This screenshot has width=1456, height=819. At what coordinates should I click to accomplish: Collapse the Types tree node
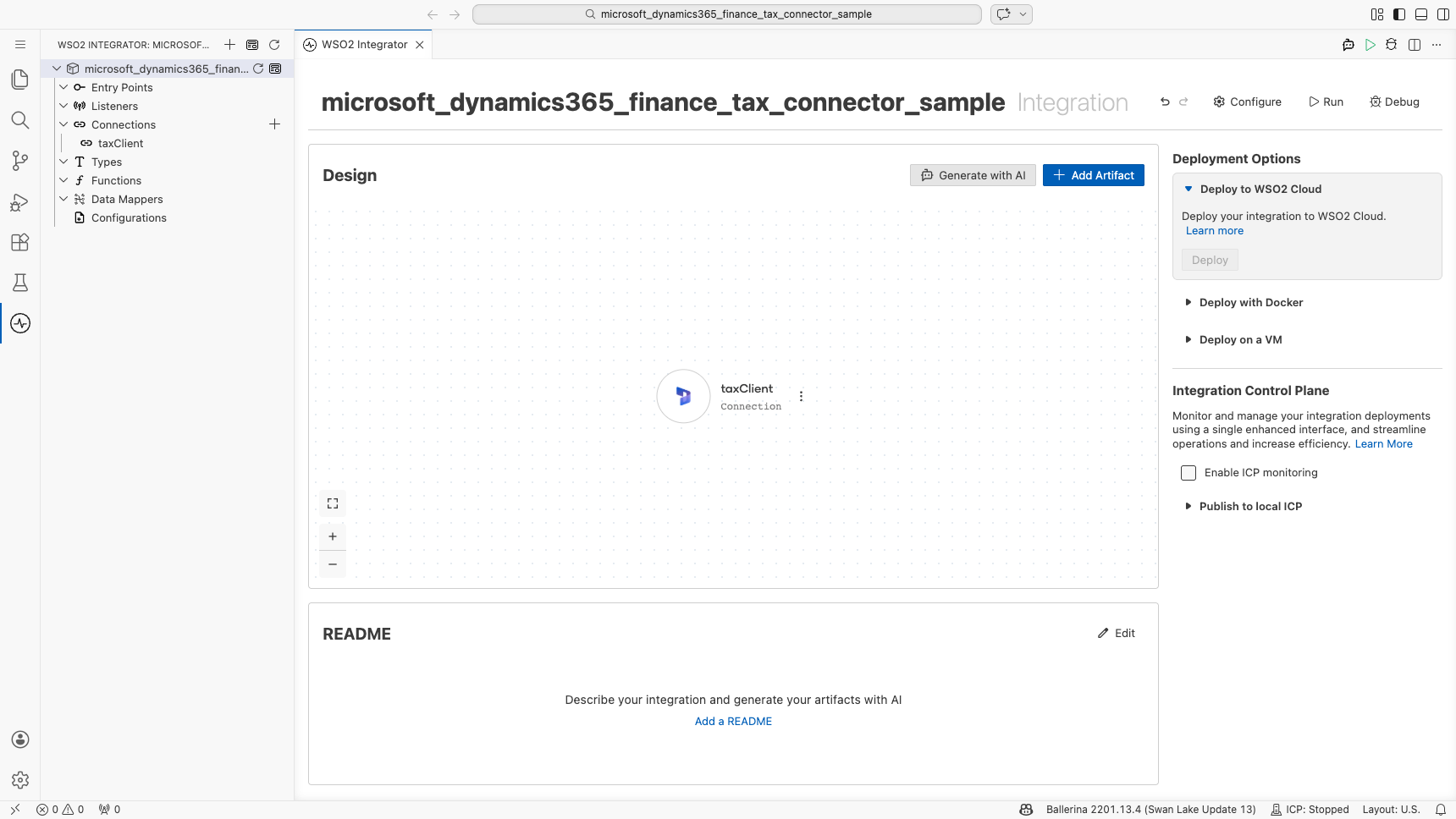[63, 162]
